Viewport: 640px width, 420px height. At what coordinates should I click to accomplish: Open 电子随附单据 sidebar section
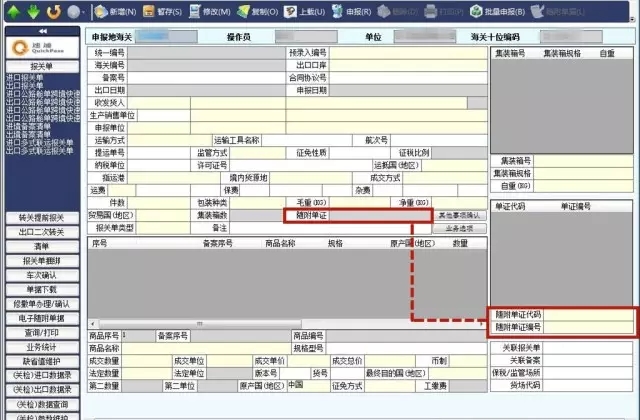42,318
